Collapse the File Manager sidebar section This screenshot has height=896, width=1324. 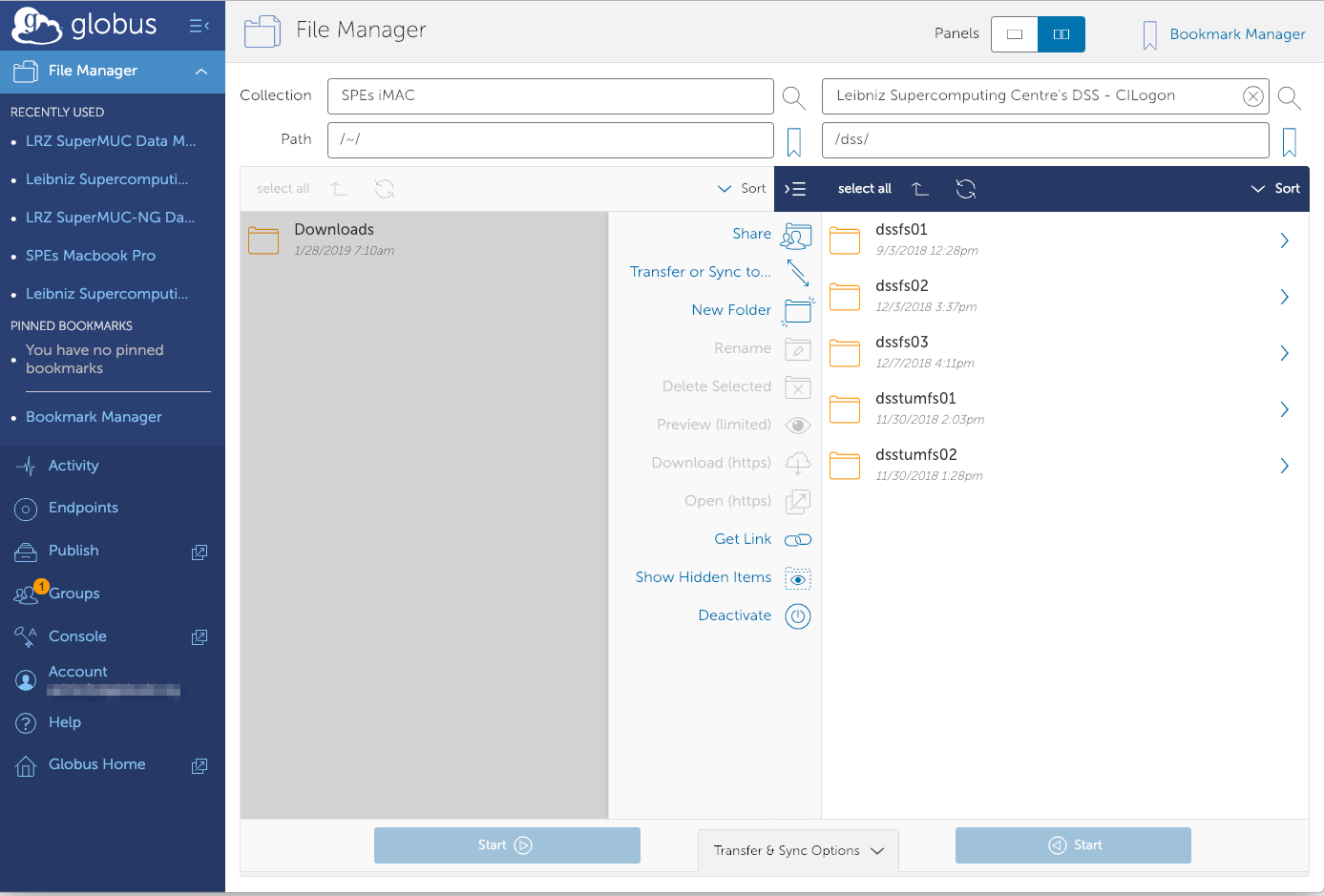200,72
